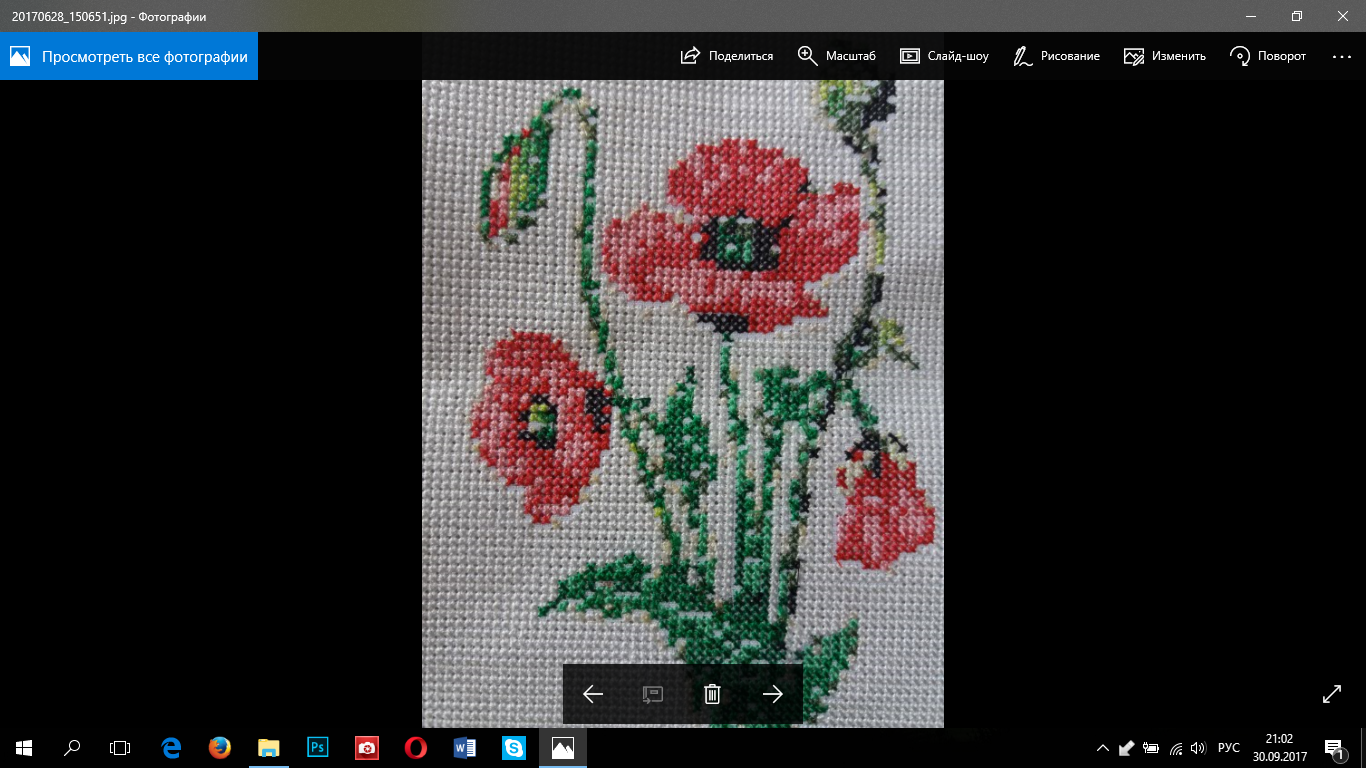This screenshot has width=1366, height=768.
Task: Launch Opera browser from taskbar
Action: [416, 747]
